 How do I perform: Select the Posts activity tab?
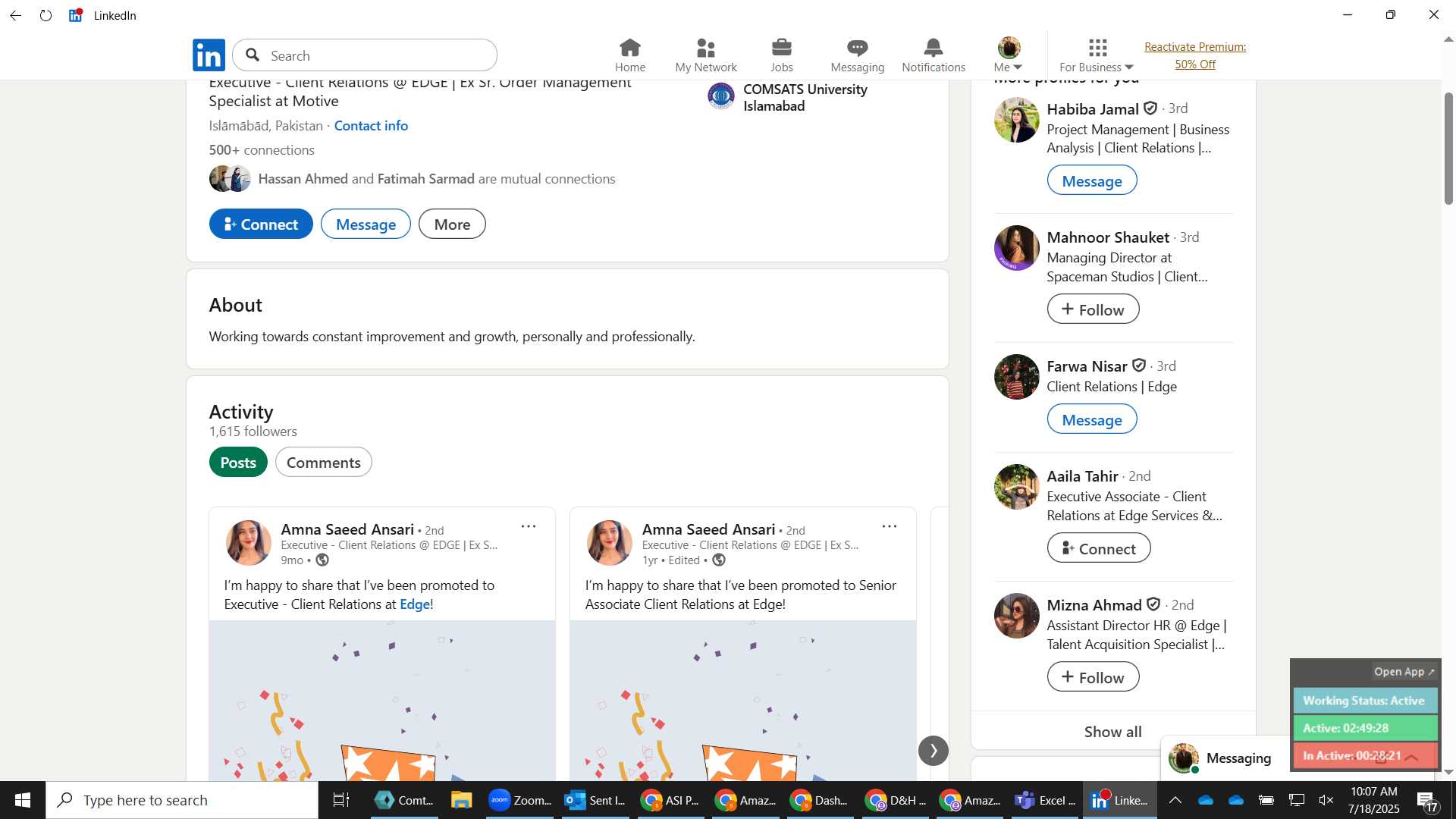tap(238, 463)
